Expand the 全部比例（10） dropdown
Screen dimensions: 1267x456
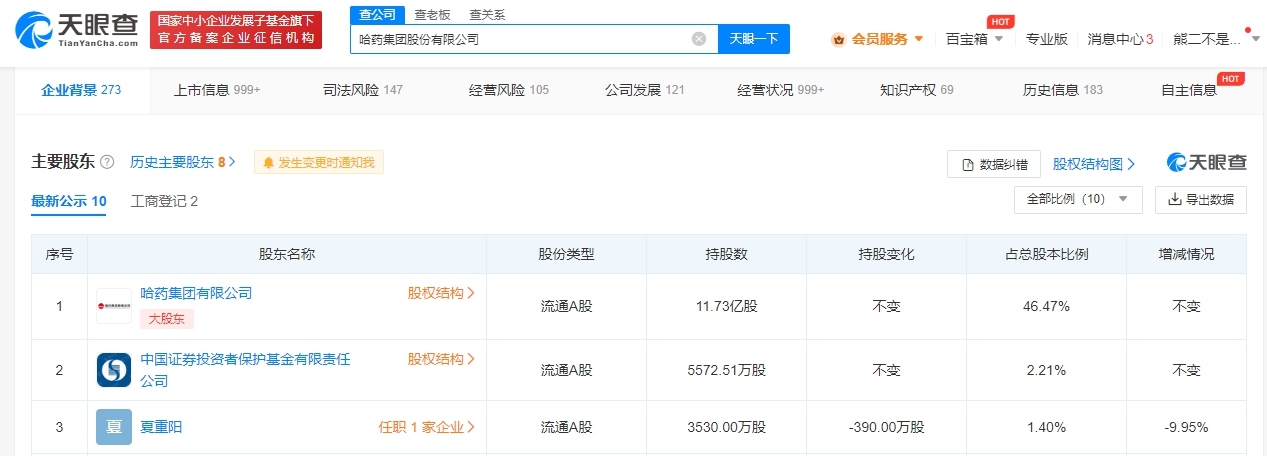tap(1078, 199)
